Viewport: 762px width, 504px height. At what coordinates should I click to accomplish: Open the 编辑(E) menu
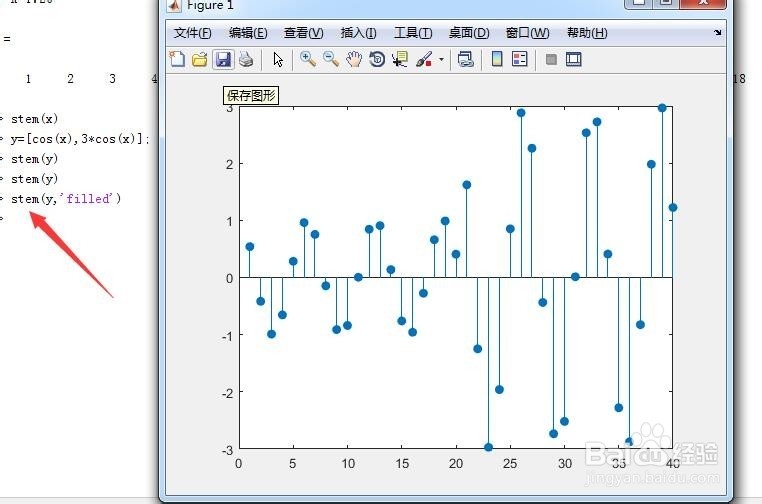[x=248, y=33]
